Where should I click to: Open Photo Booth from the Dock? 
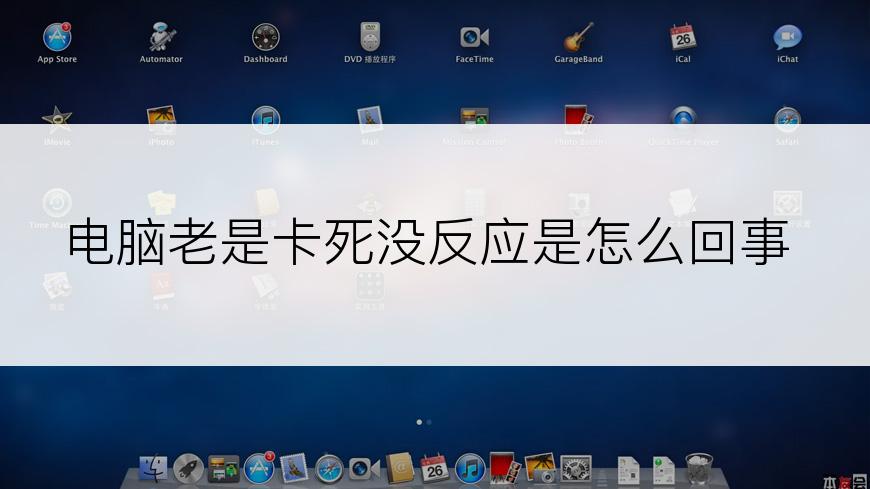tap(505, 468)
